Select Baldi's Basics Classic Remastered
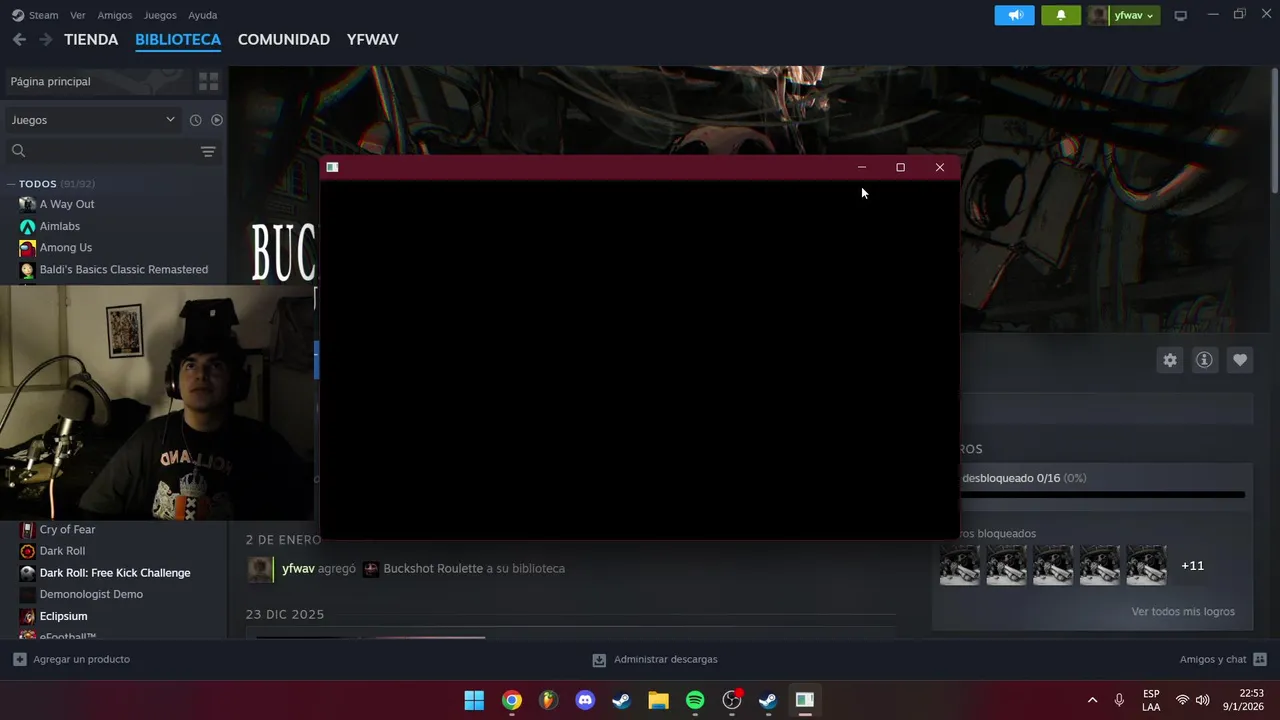Screen dimensions: 1280x720 pos(124,270)
